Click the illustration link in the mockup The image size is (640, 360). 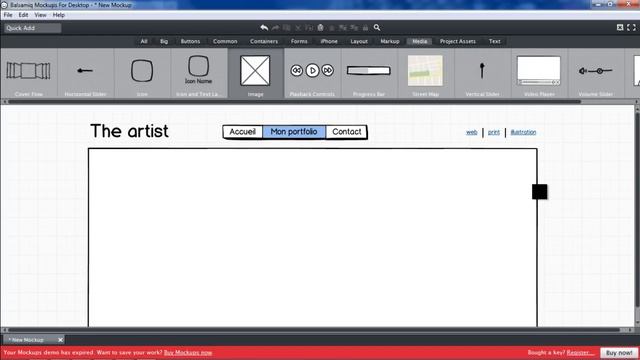[x=523, y=132]
